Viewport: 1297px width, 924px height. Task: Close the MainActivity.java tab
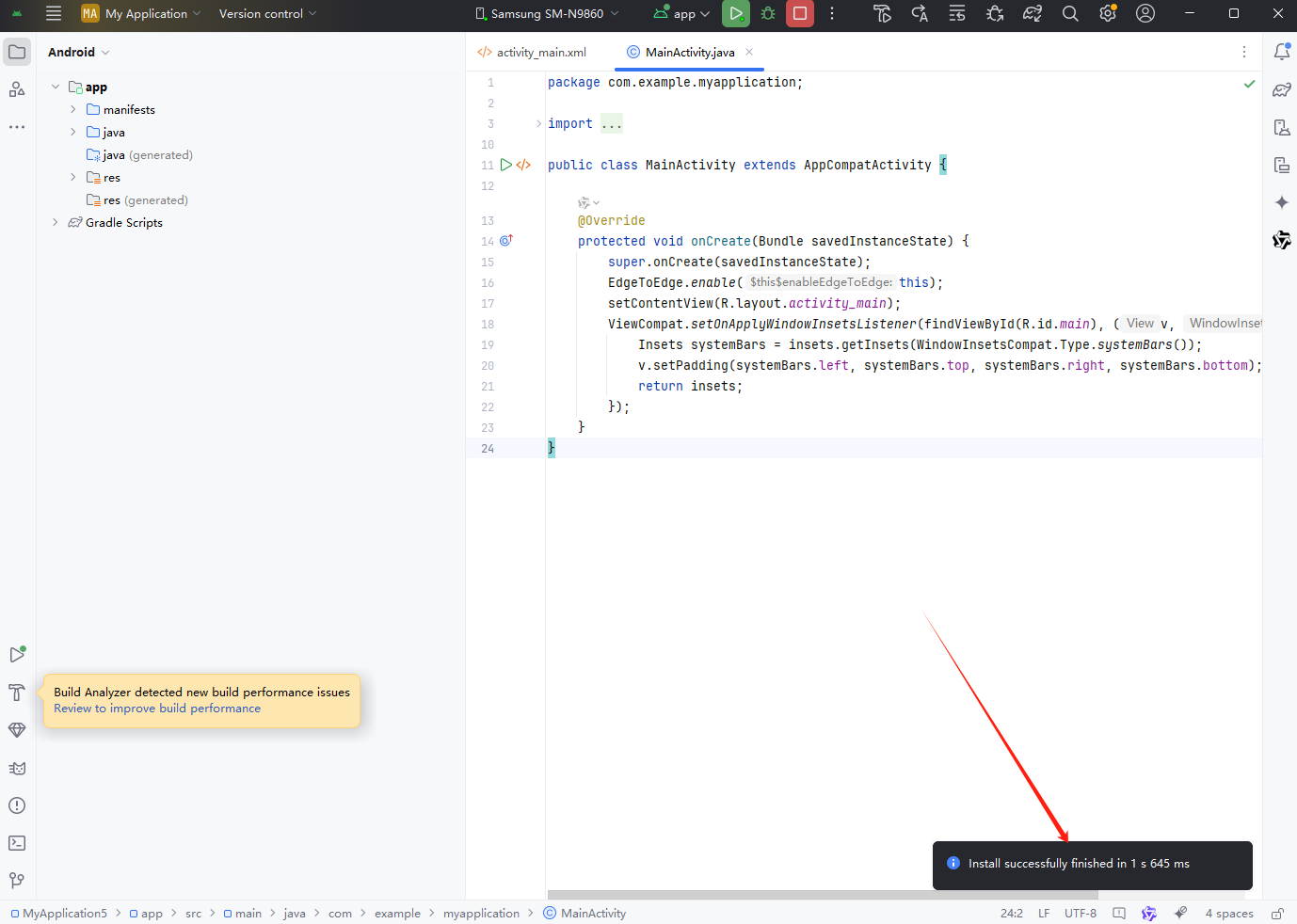point(748,53)
